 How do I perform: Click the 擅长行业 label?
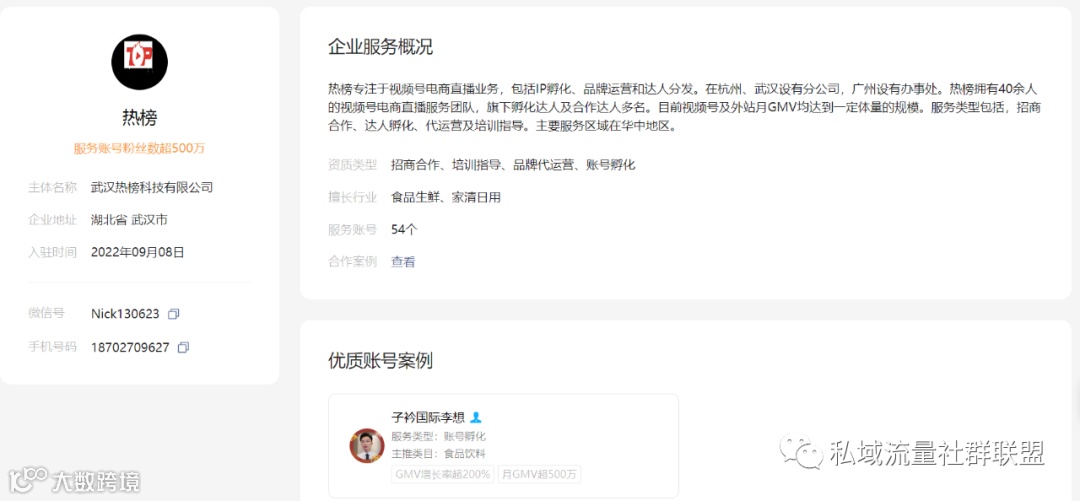(x=353, y=198)
